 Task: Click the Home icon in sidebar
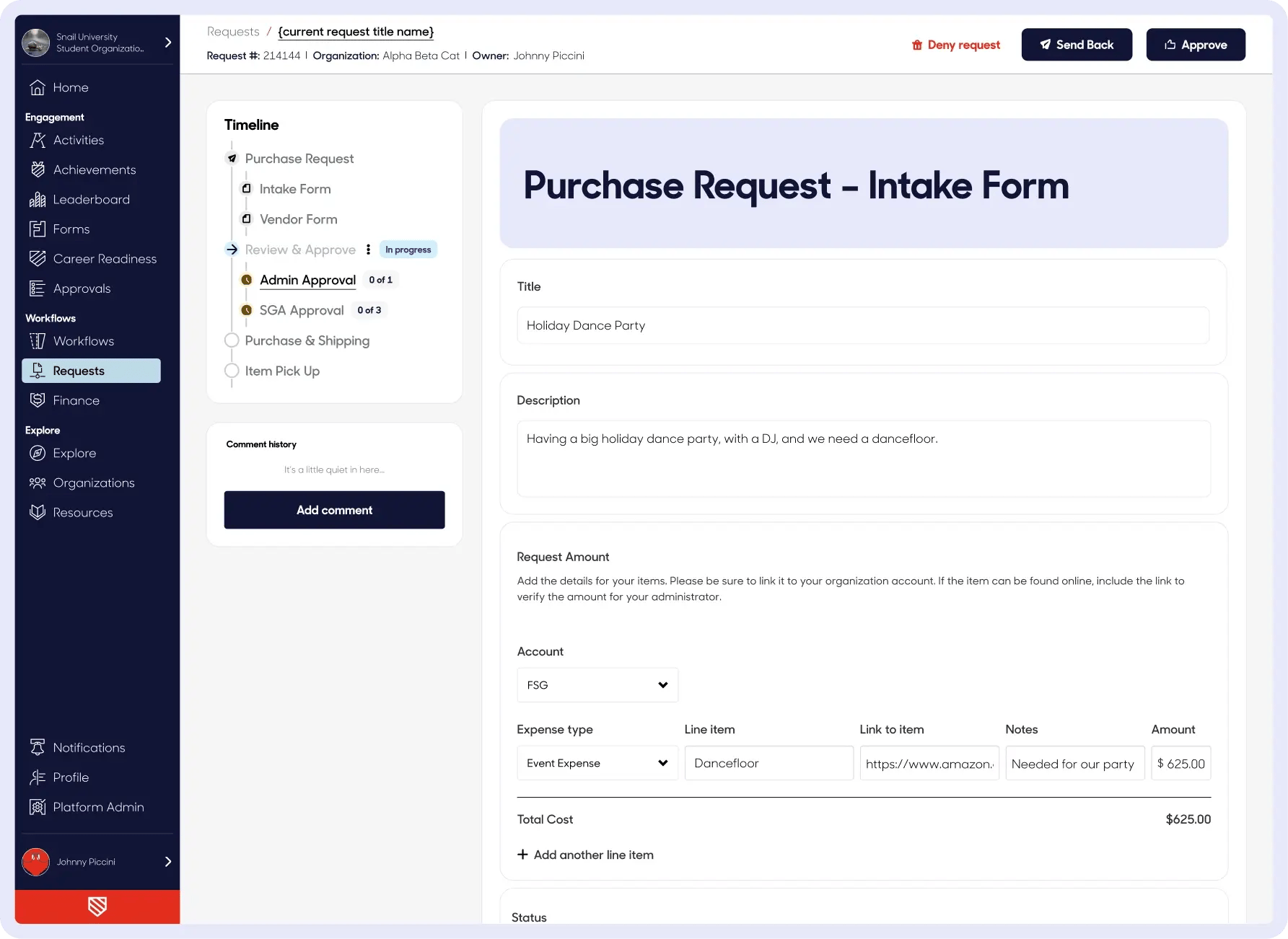point(38,87)
